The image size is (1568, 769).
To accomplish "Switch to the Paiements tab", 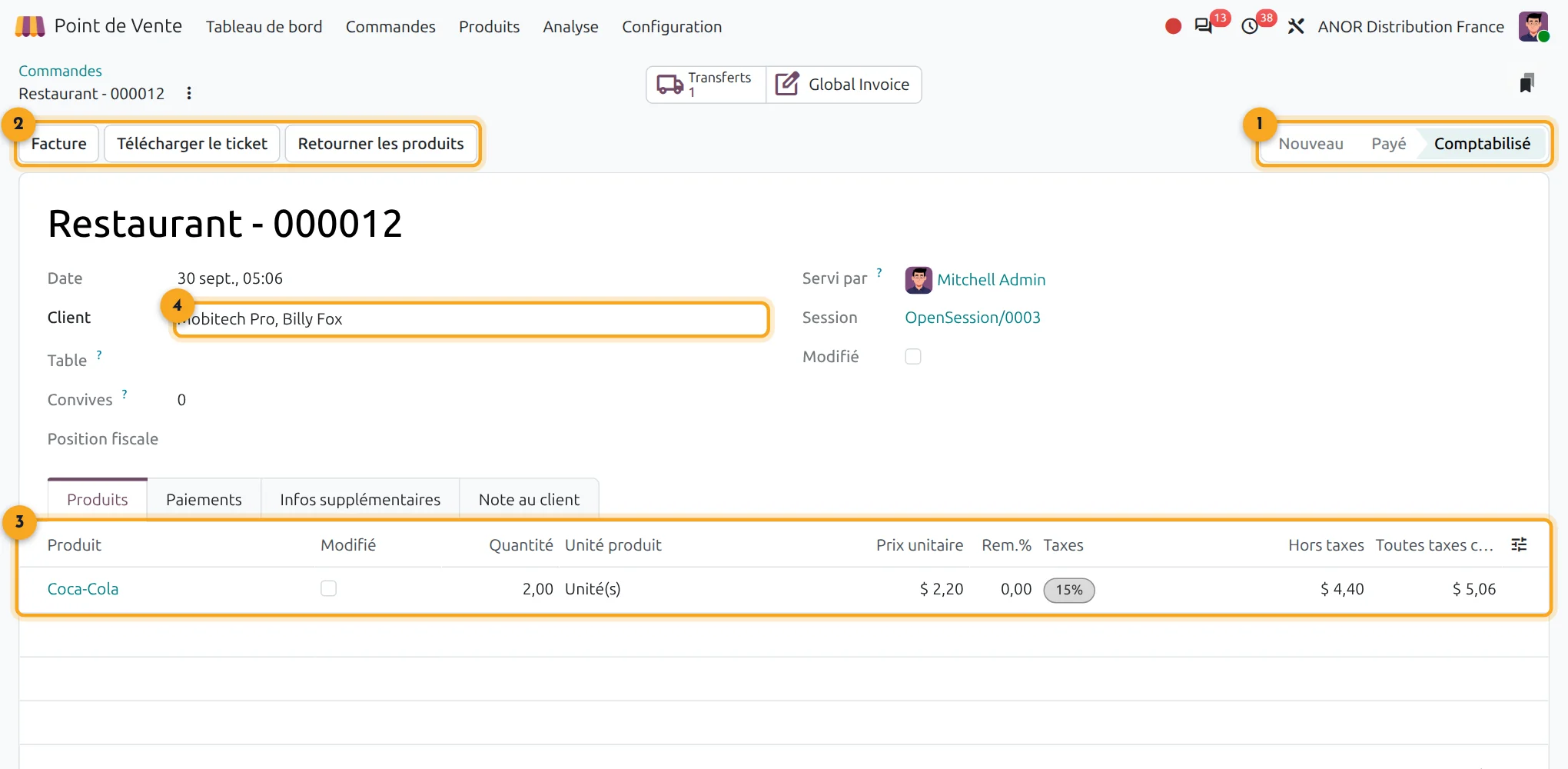I will coord(204,500).
